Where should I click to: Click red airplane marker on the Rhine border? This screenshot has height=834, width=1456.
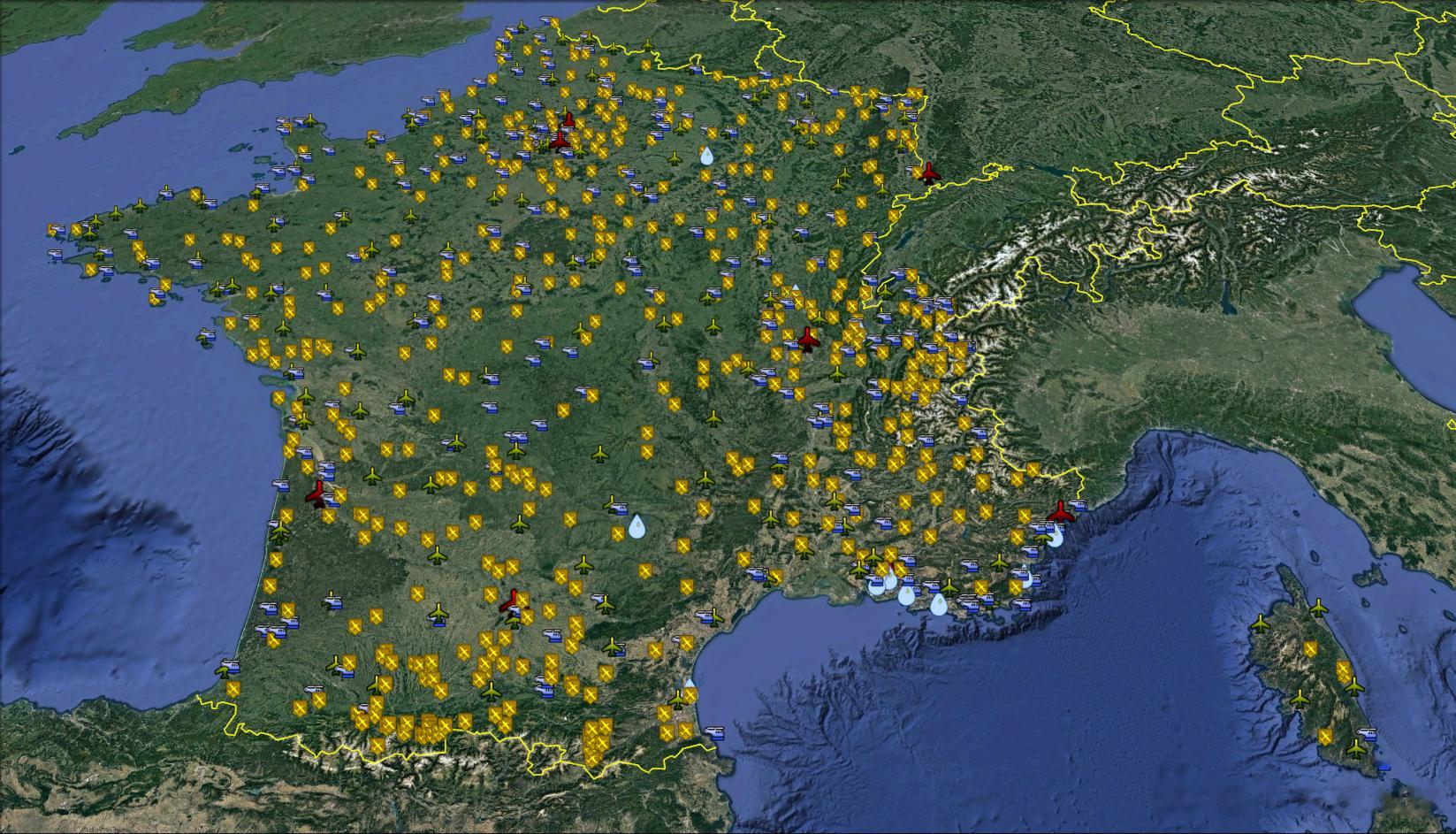coord(928,172)
